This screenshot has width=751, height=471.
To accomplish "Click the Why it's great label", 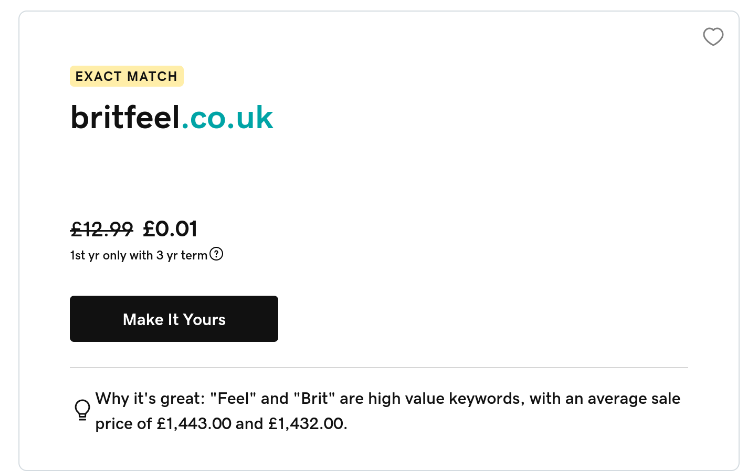I will pos(150,399).
